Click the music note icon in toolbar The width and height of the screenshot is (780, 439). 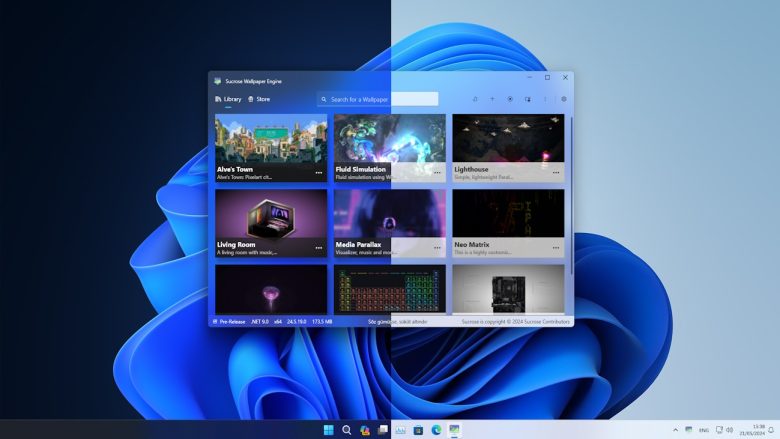[475, 99]
